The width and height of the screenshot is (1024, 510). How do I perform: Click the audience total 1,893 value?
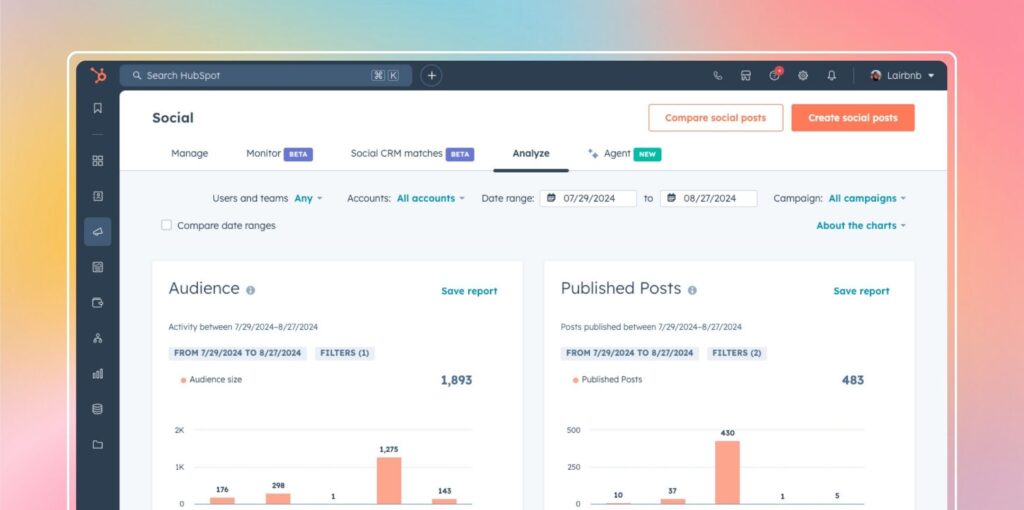click(x=456, y=380)
